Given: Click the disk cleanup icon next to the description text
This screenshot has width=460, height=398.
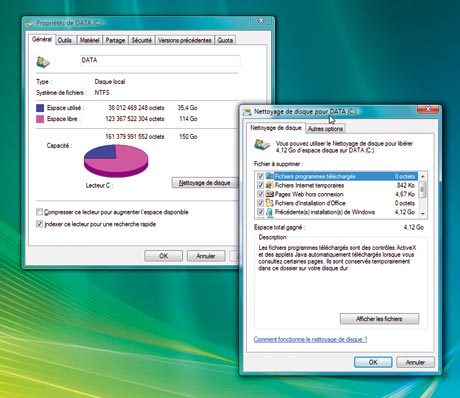Looking at the screenshot, I should 262,145.
